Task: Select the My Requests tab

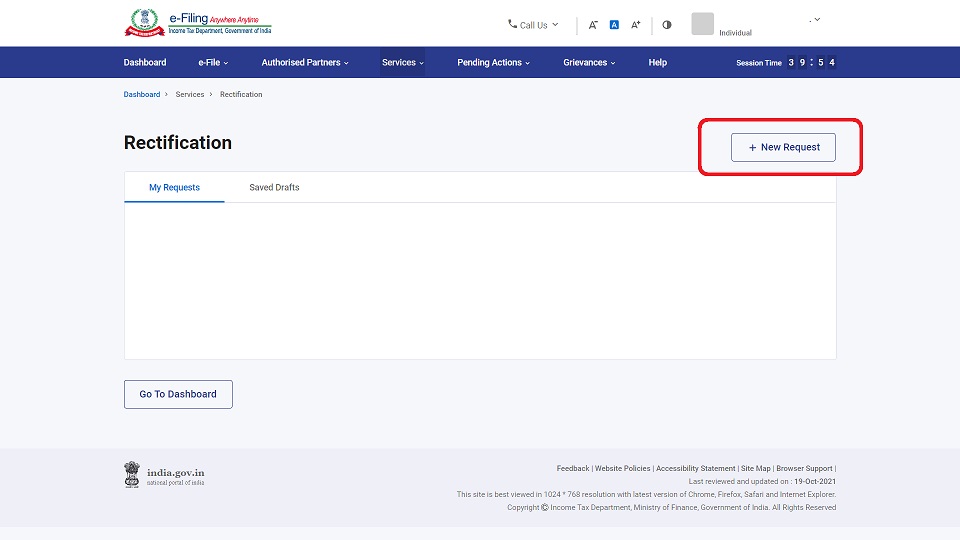Action: coord(174,187)
